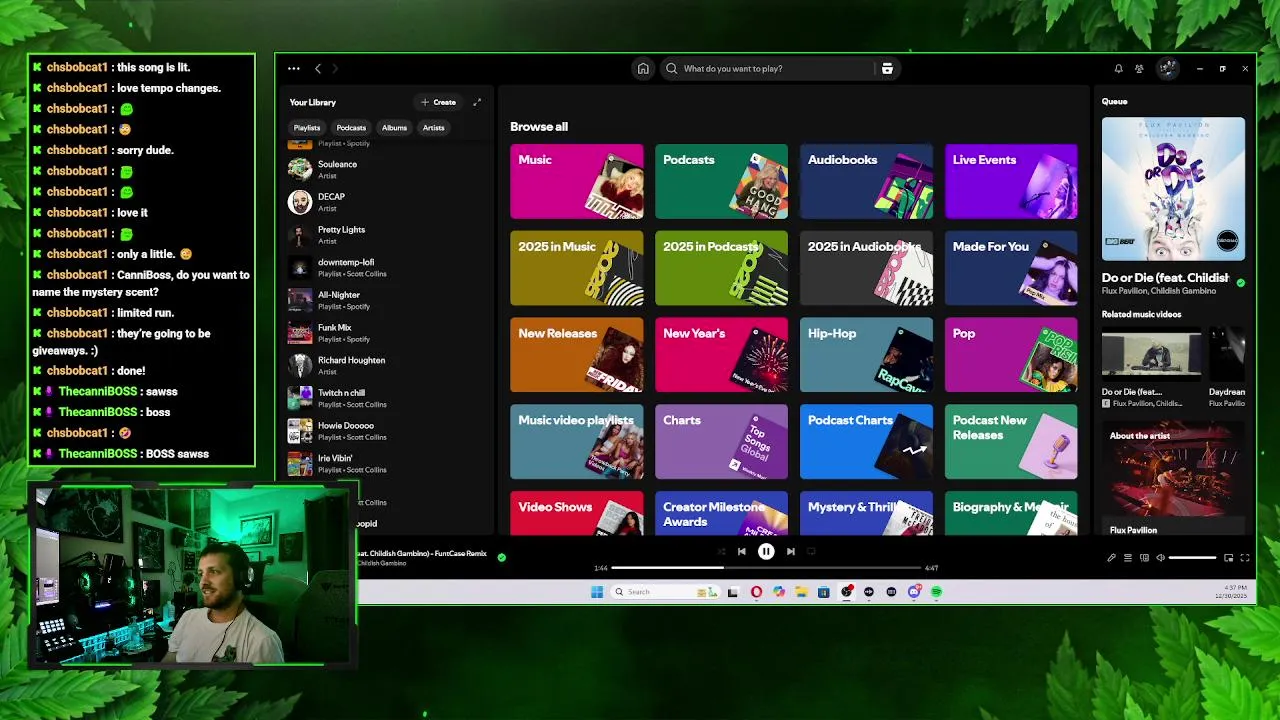Open Howie Dooooo playlist
The width and height of the screenshot is (1280, 720).
(385, 431)
